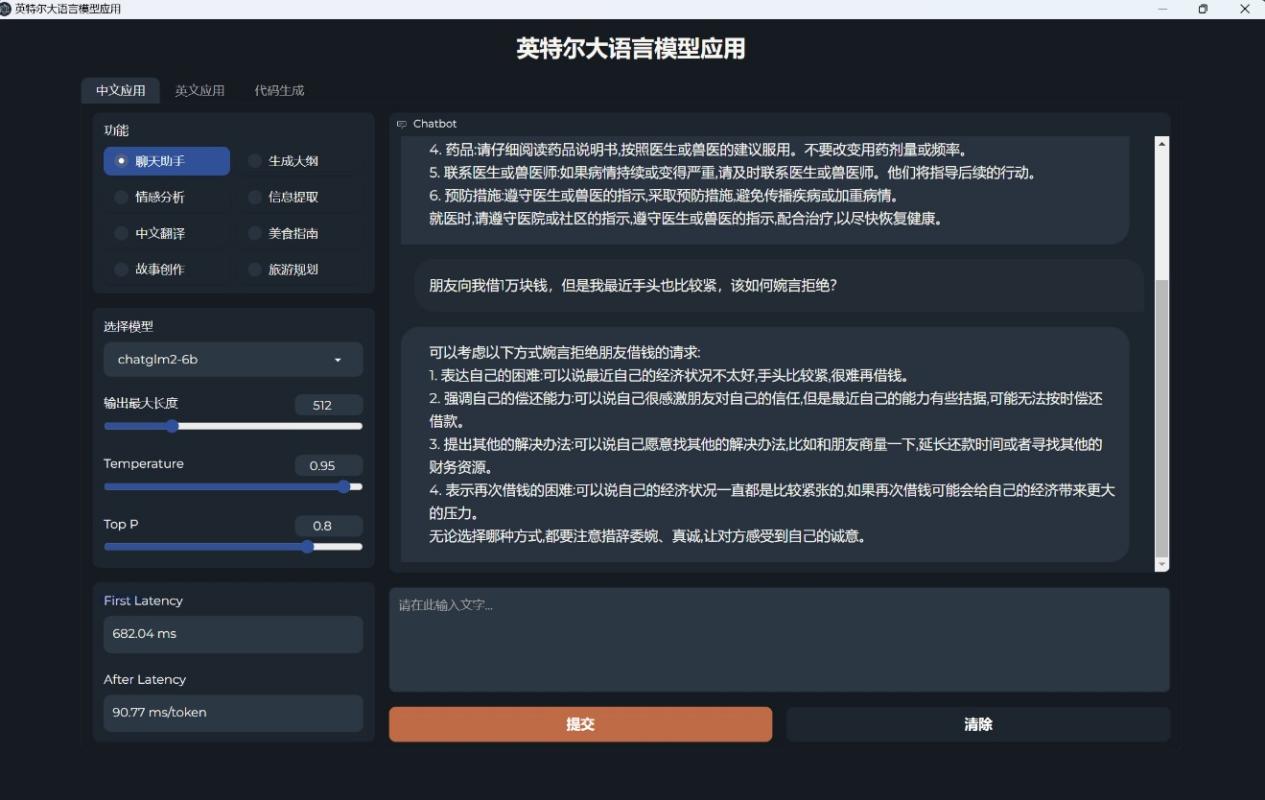Image resolution: width=1265 pixels, height=800 pixels.
Task: Select the 中文翻译 function
Action: coord(167,232)
